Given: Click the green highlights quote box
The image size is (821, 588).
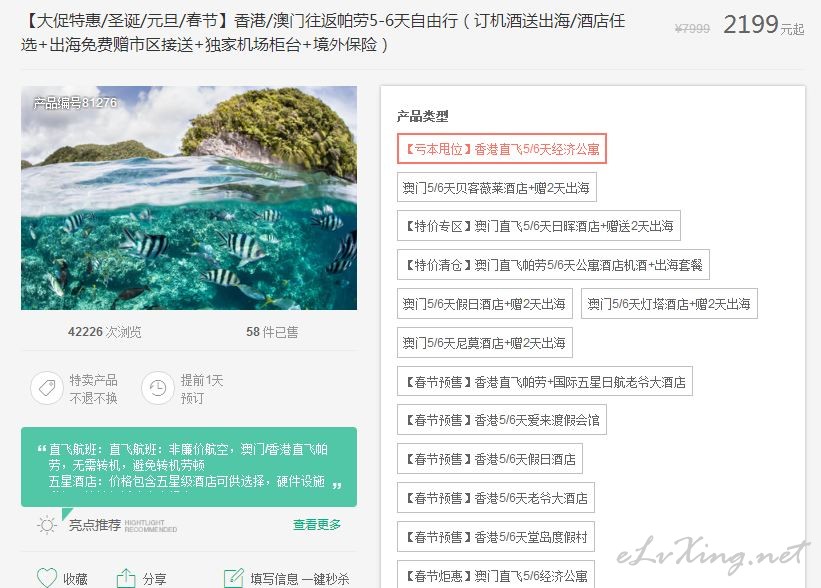Looking at the screenshot, I should pyautogui.click(x=189, y=467).
